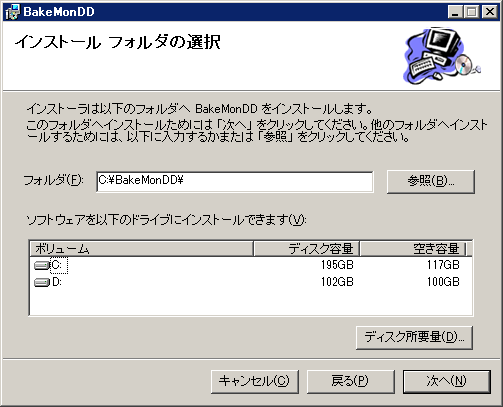Click the 195GB disk size value
503x407 pixels.
point(337,265)
